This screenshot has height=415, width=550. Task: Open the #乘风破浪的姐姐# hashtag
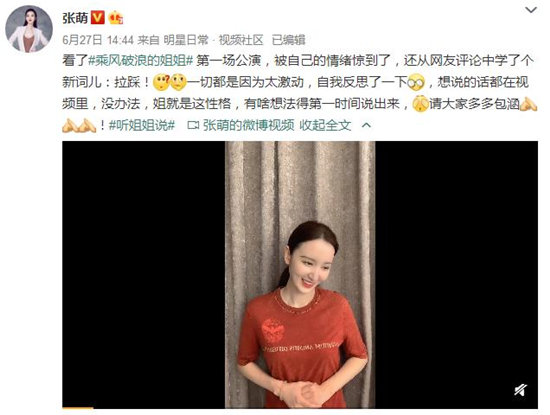pyautogui.click(x=140, y=61)
